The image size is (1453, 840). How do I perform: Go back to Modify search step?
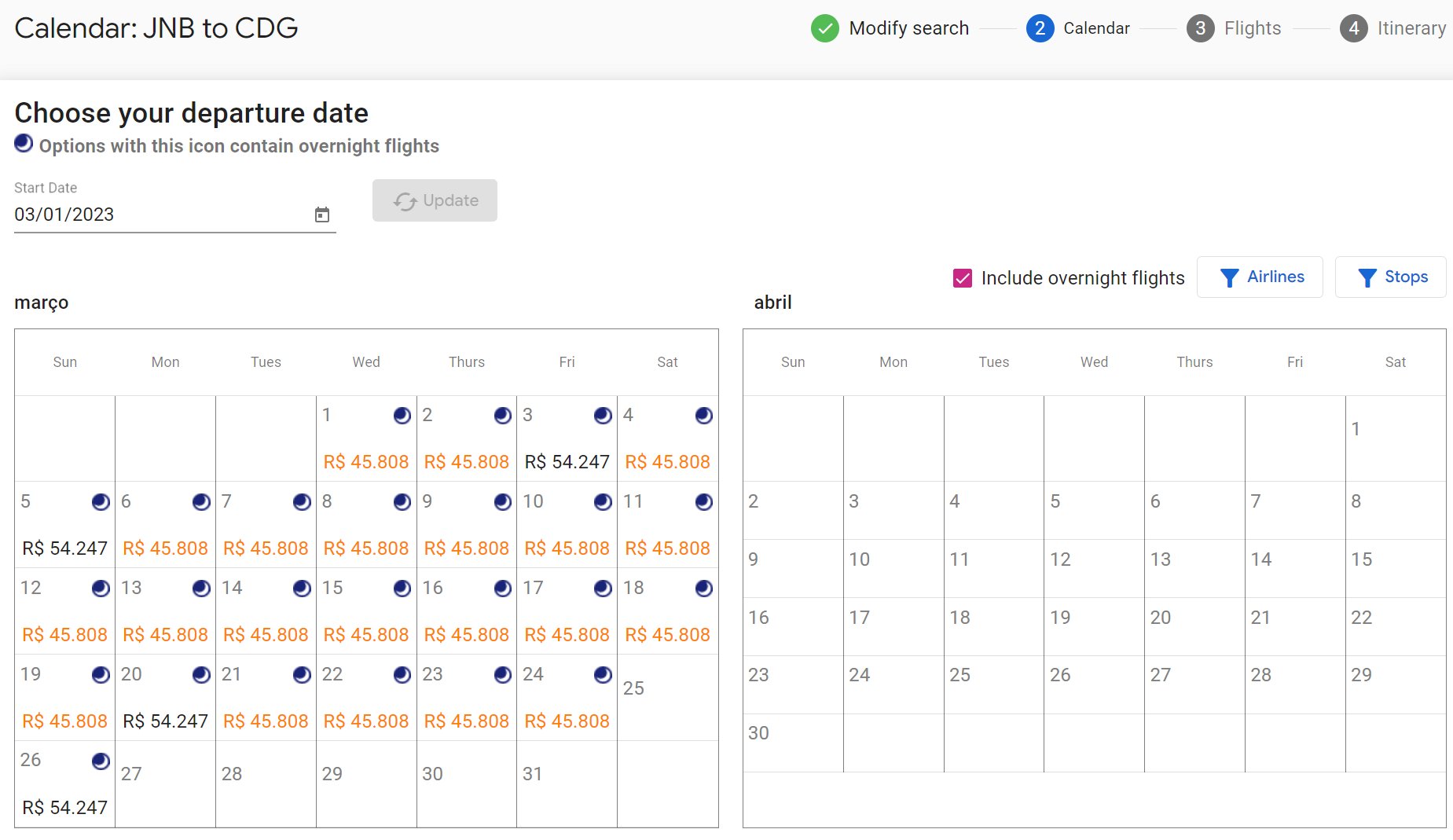pos(908,28)
